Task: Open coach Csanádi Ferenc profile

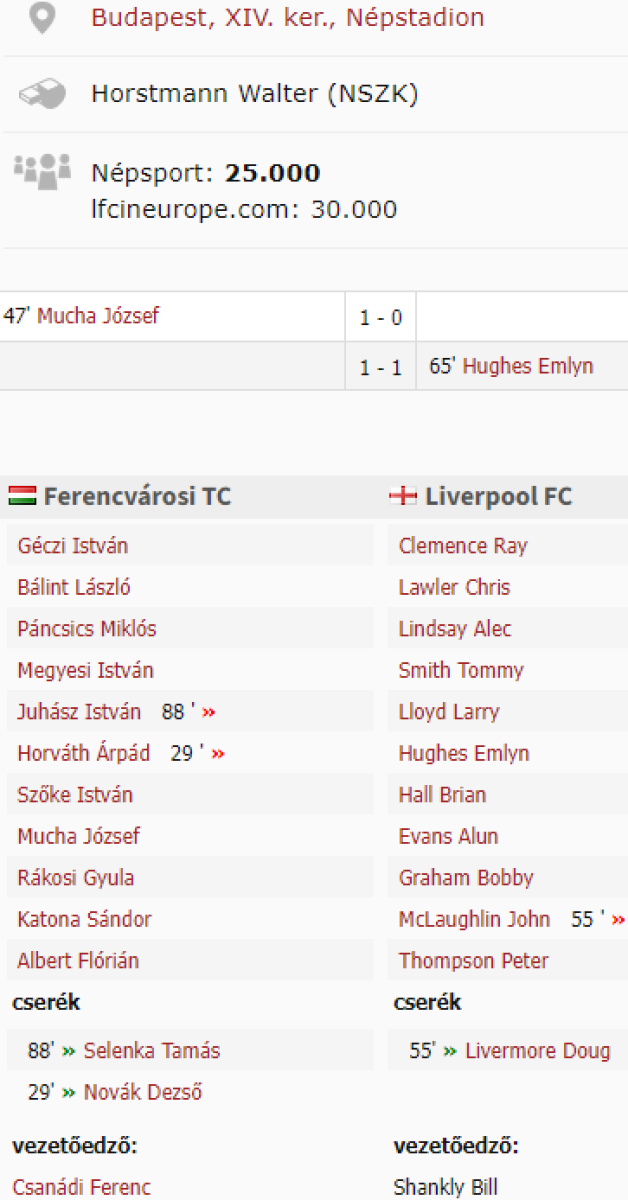Action: 82,1188
